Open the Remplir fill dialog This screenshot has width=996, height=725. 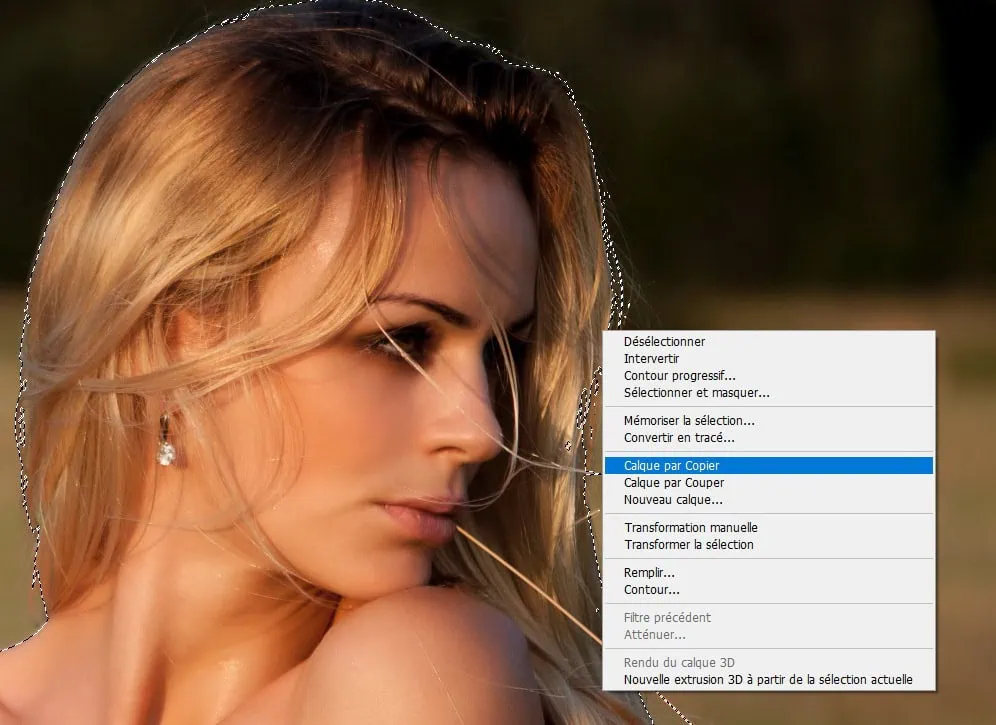649,573
